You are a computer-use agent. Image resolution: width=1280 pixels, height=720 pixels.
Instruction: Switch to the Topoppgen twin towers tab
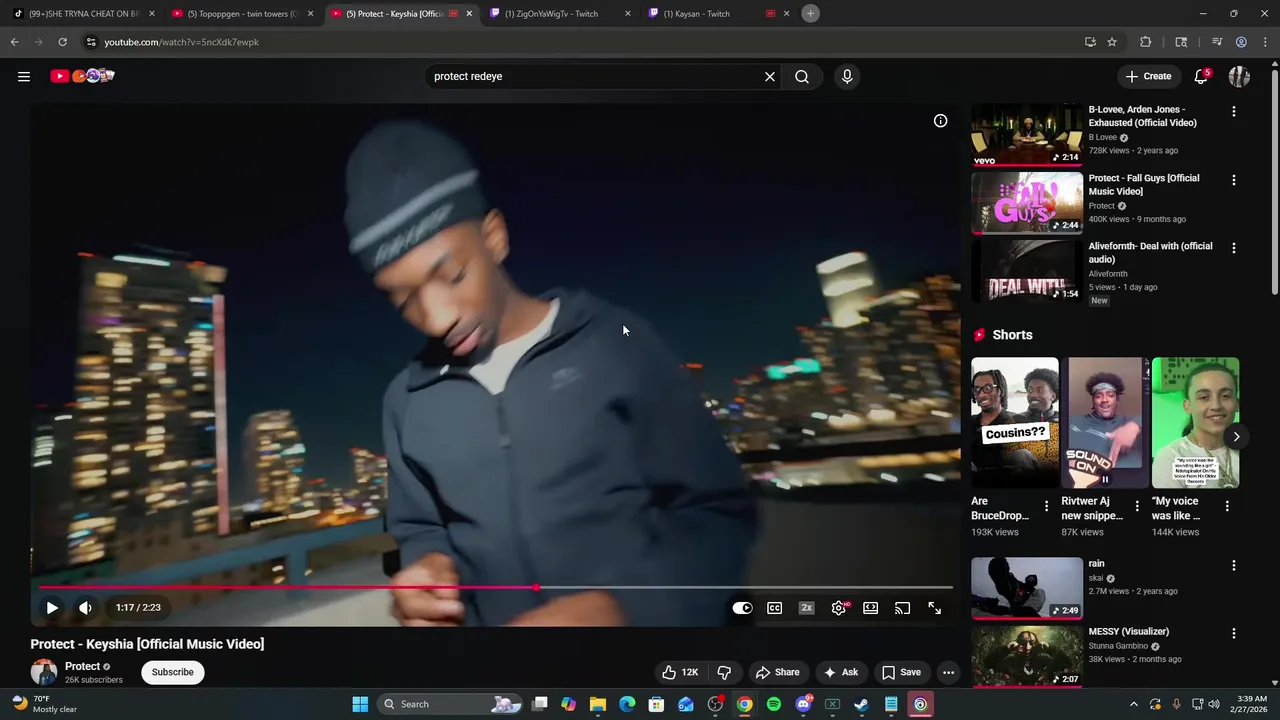coord(242,14)
